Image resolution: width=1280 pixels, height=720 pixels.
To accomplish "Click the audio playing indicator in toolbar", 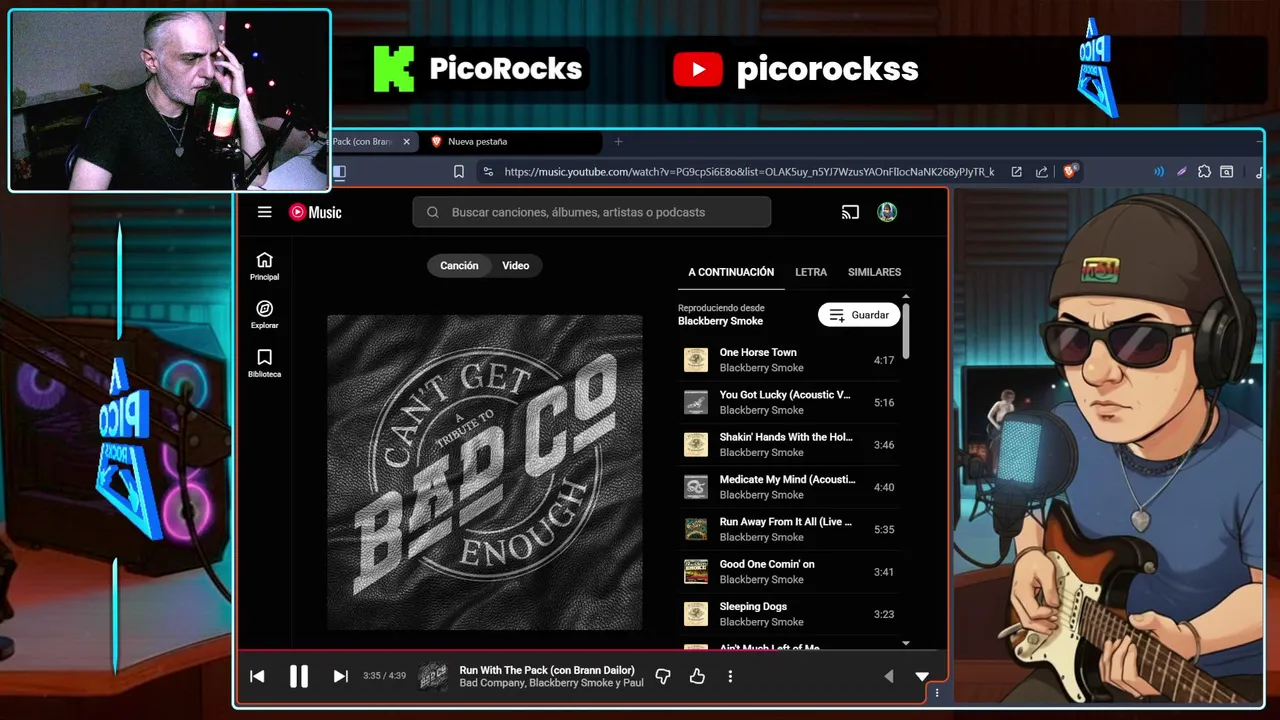I will click(1159, 172).
